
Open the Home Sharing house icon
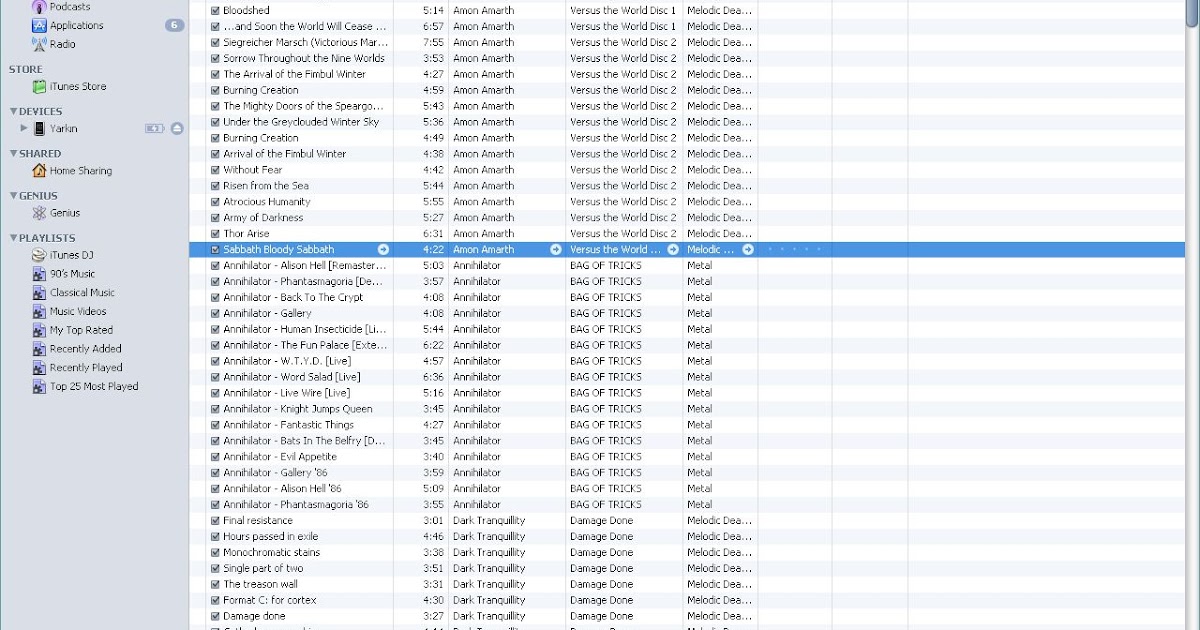tap(39, 171)
